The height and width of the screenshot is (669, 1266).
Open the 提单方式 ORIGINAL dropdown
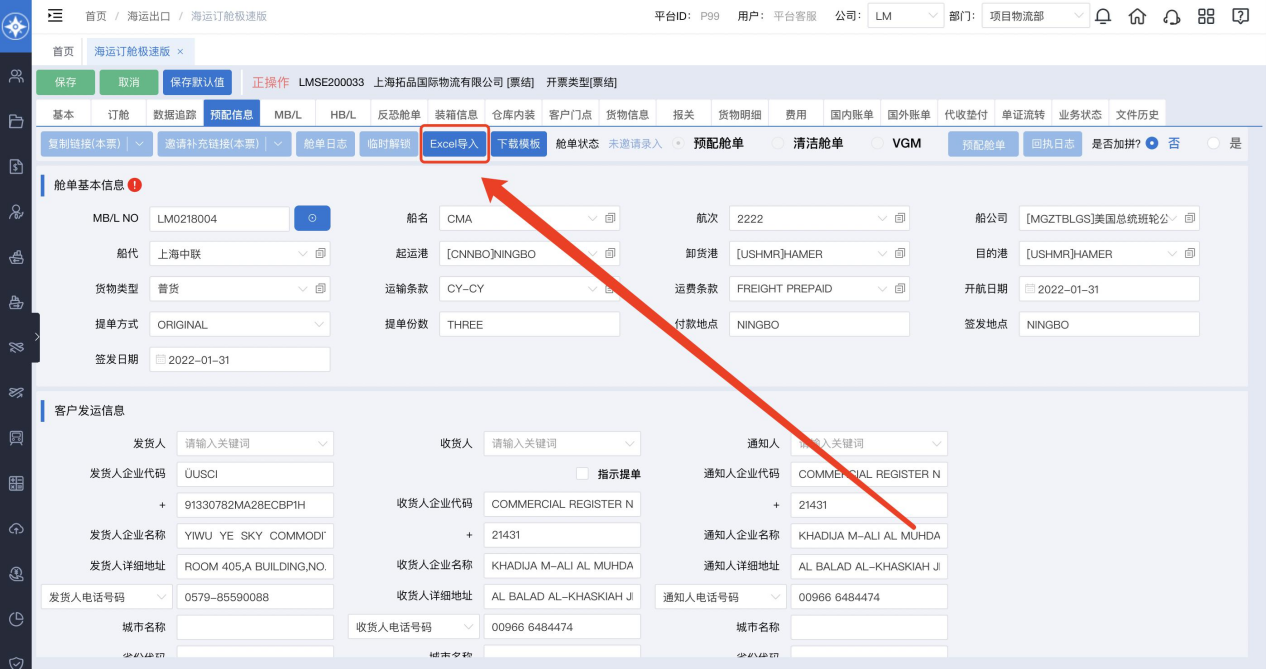tap(239, 325)
